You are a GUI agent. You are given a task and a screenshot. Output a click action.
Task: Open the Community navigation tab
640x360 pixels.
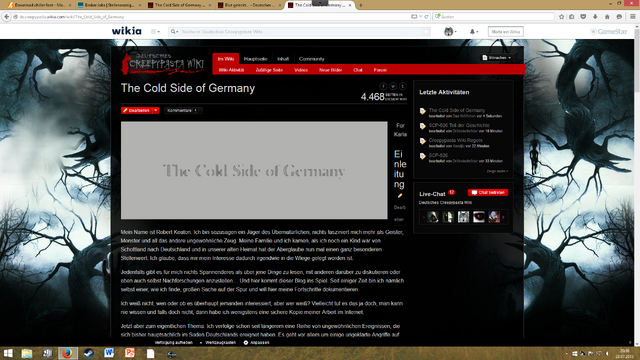[311, 59]
